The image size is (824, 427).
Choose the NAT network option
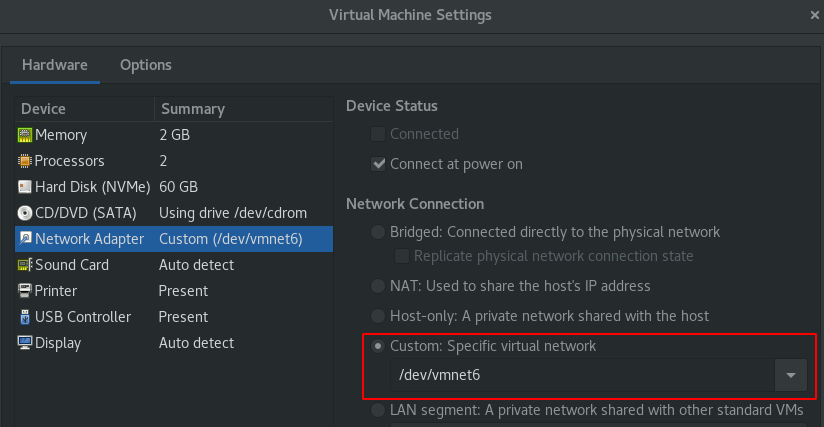pyautogui.click(x=378, y=286)
